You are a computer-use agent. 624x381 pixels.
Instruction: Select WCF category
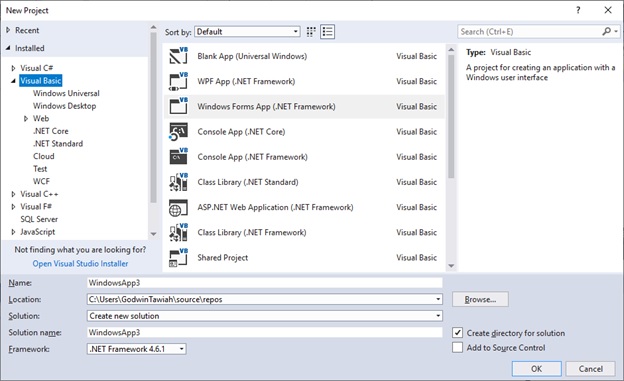click(41, 182)
